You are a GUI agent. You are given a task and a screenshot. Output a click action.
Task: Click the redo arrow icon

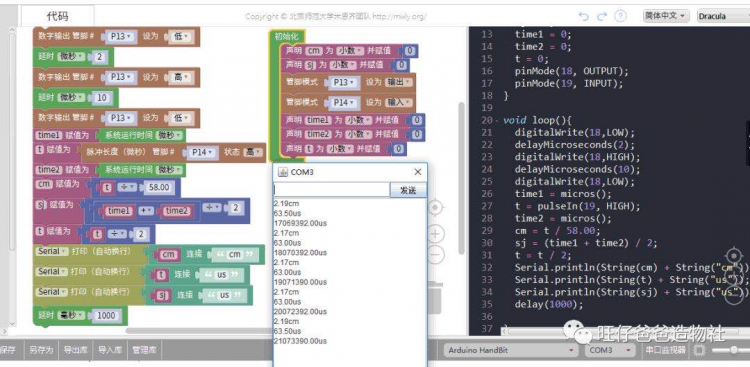(601, 16)
